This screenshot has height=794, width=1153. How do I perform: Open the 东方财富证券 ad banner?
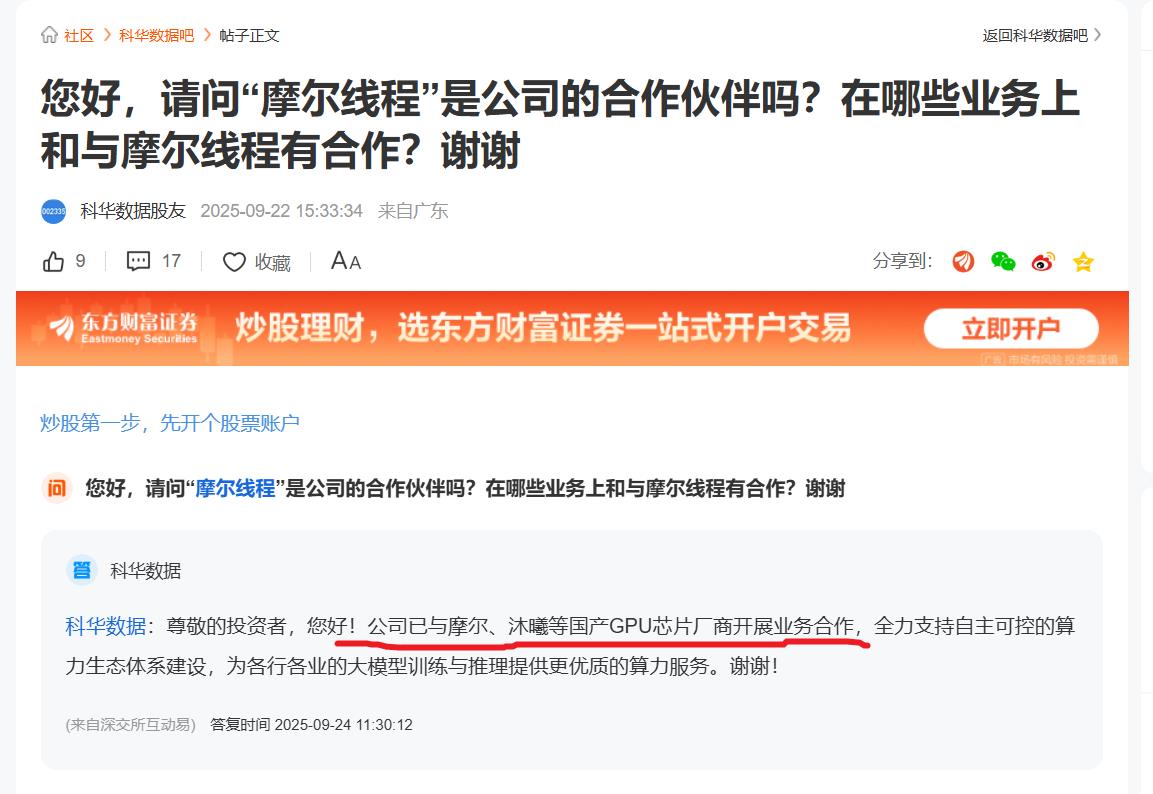coord(572,328)
